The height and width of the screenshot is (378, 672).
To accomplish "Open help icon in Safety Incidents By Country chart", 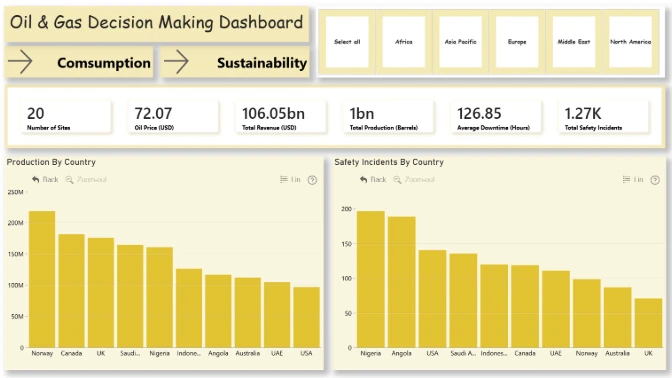I will click(655, 180).
